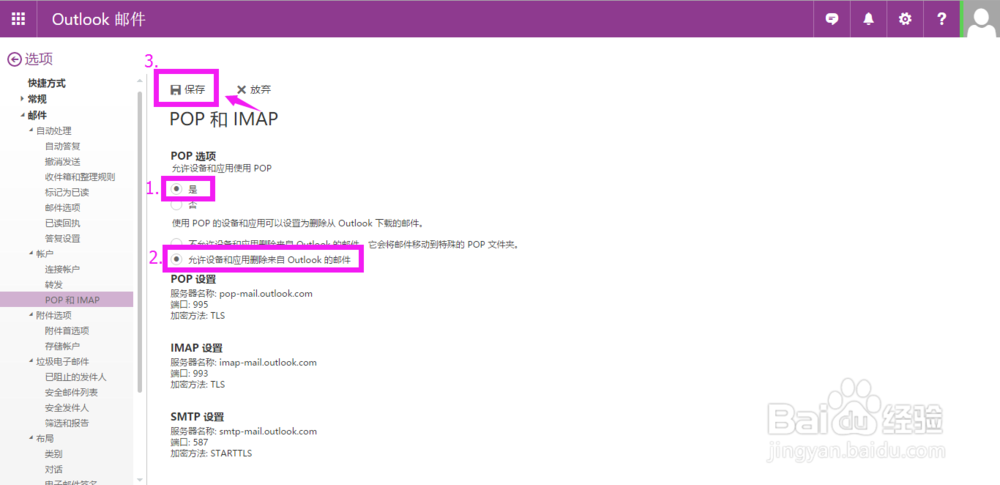Select POP 和 IMAP in sidebar
1000x485 pixels.
click(x=66, y=299)
